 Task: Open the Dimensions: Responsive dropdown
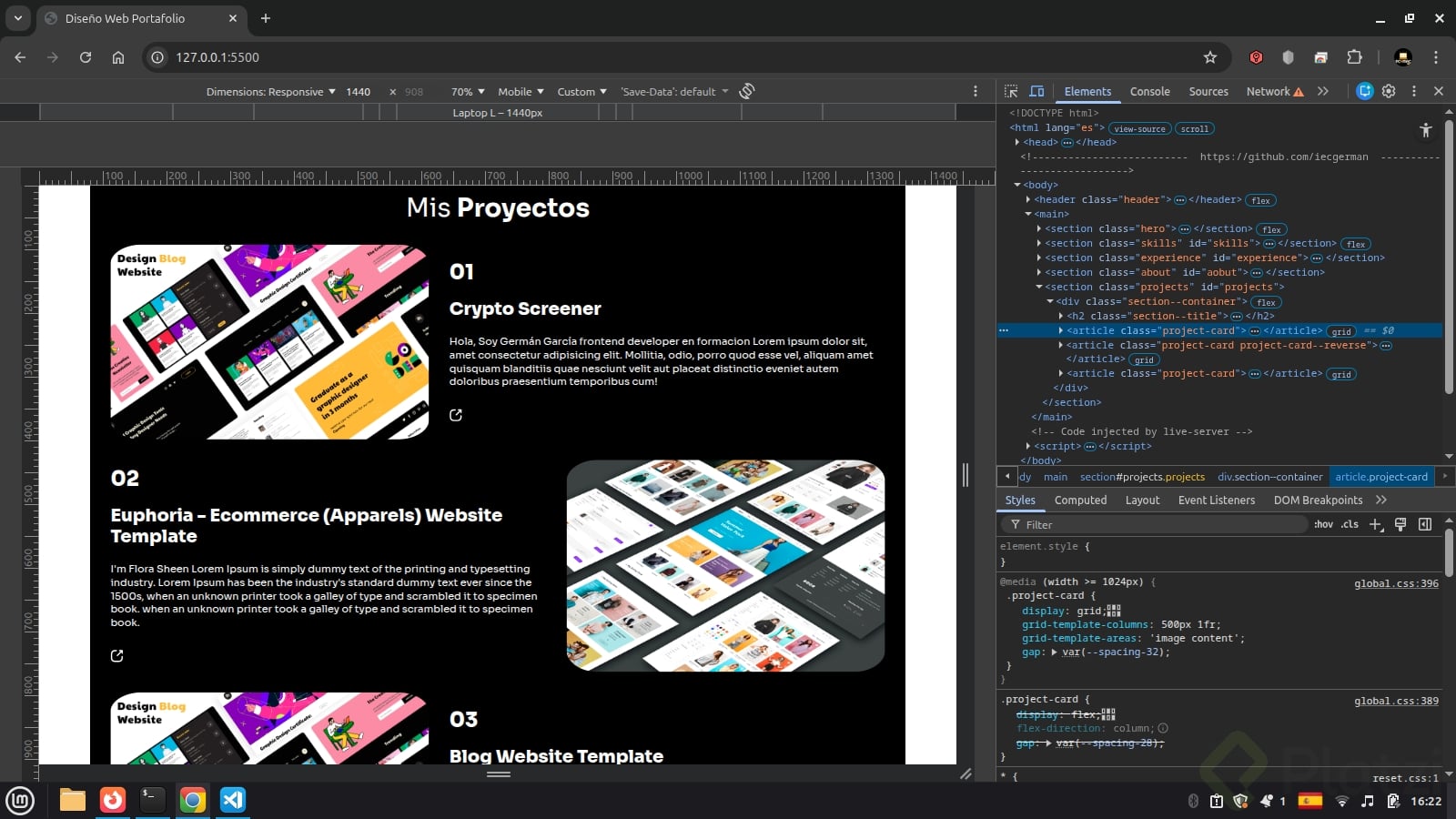(x=270, y=92)
